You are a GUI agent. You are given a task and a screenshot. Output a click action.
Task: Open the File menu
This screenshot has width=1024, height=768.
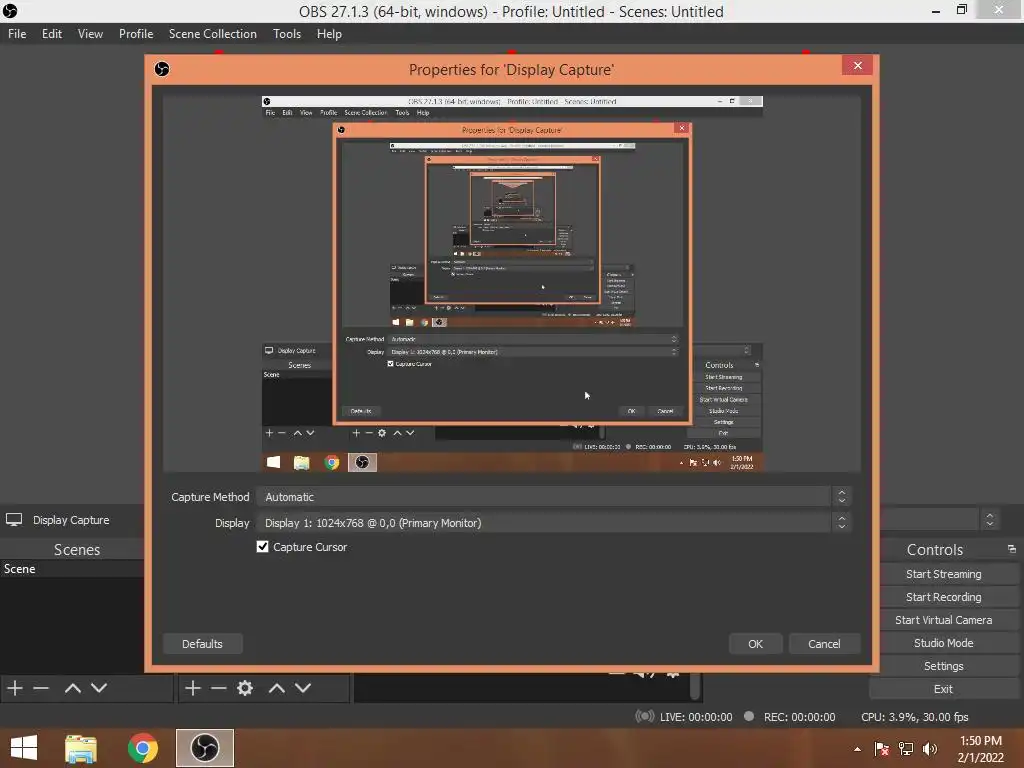coord(17,34)
